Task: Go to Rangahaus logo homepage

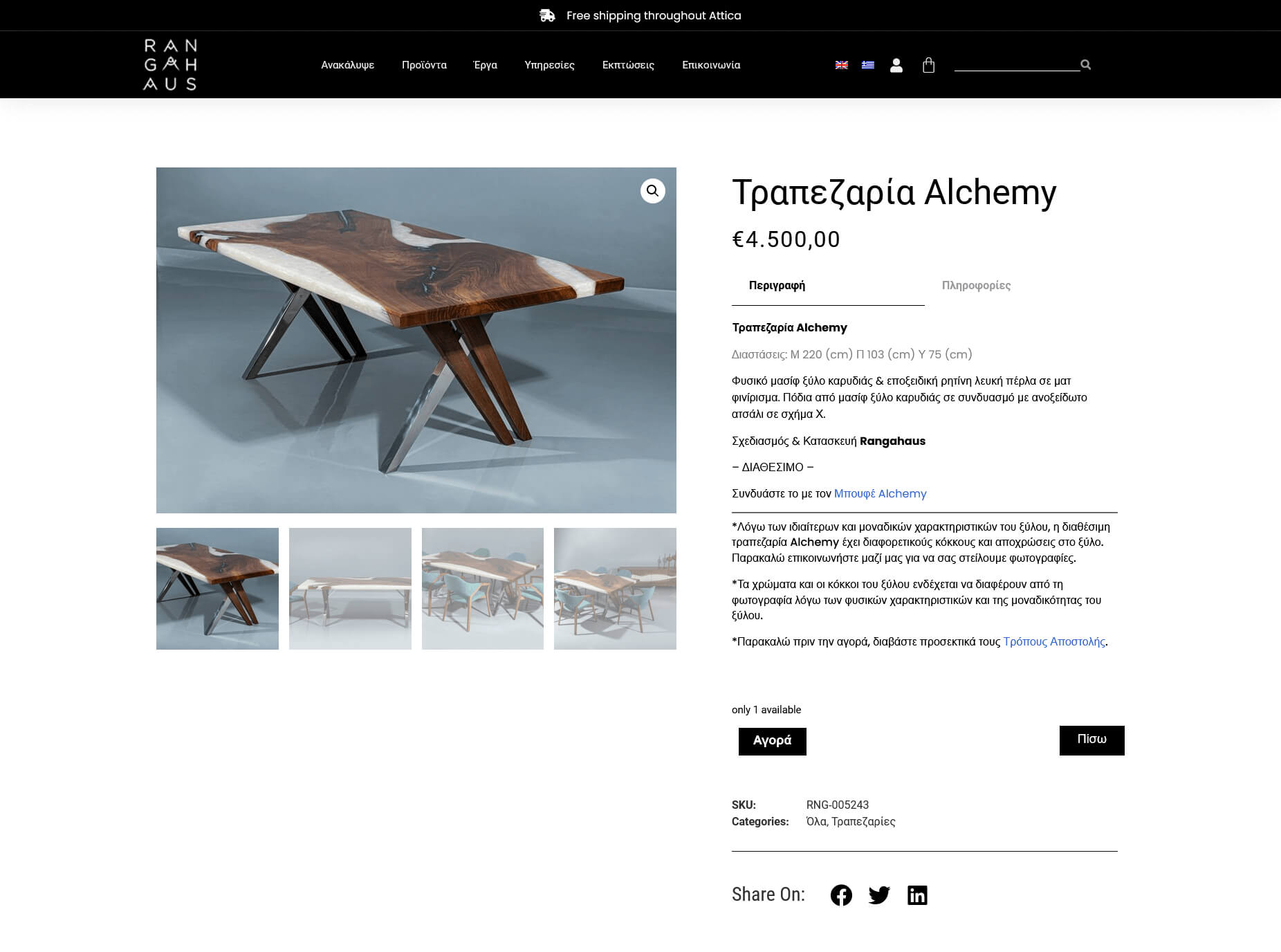Action: tap(170, 64)
